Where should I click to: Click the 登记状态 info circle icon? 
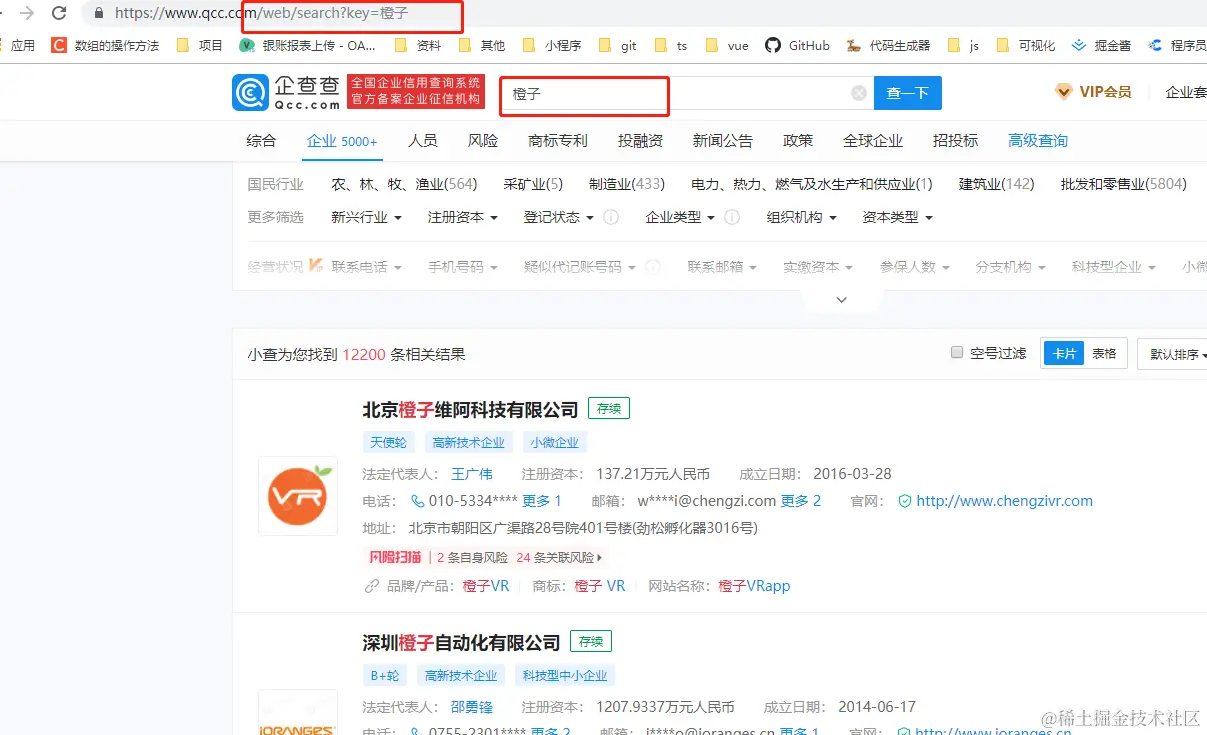tap(611, 217)
